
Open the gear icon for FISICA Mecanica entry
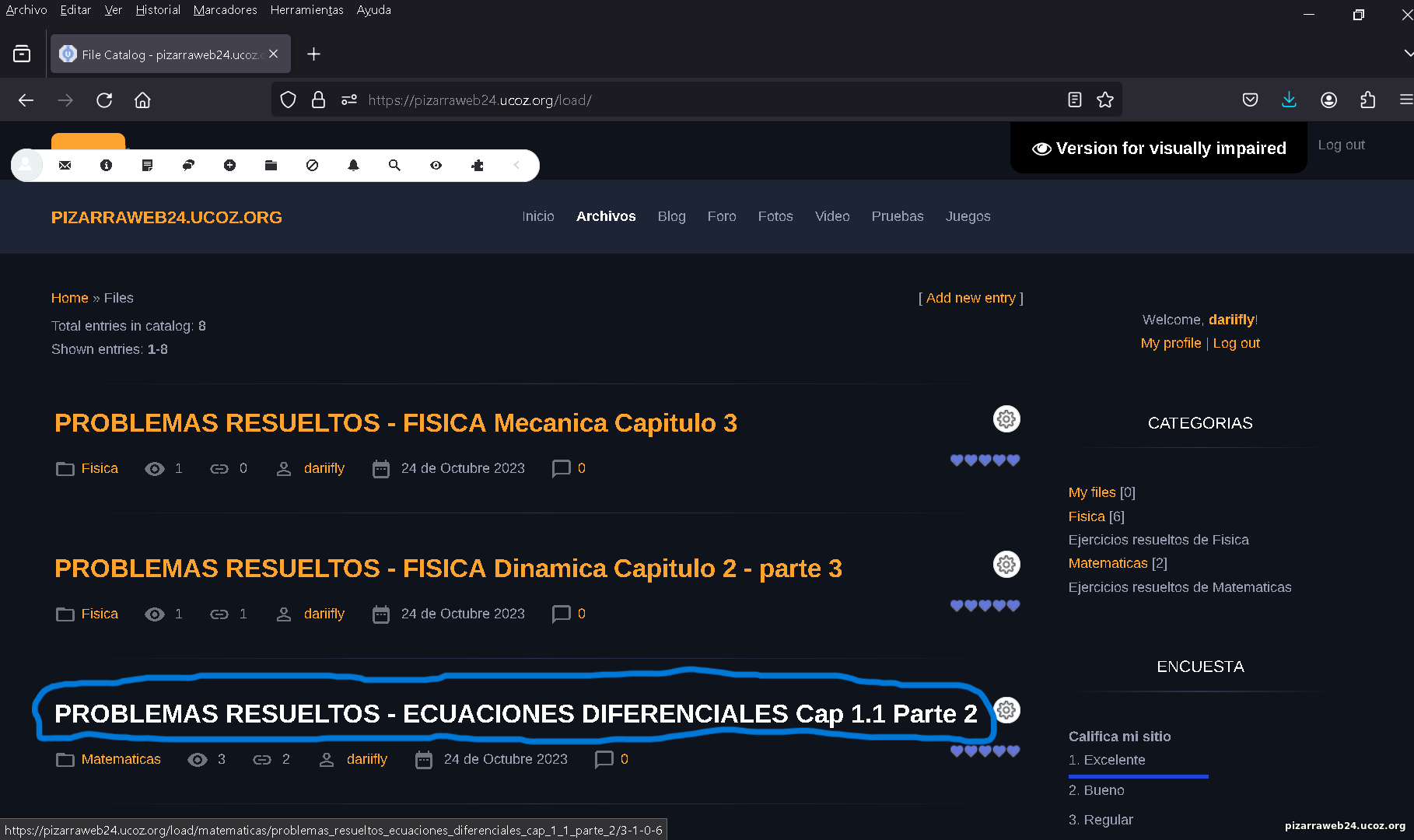1006,419
